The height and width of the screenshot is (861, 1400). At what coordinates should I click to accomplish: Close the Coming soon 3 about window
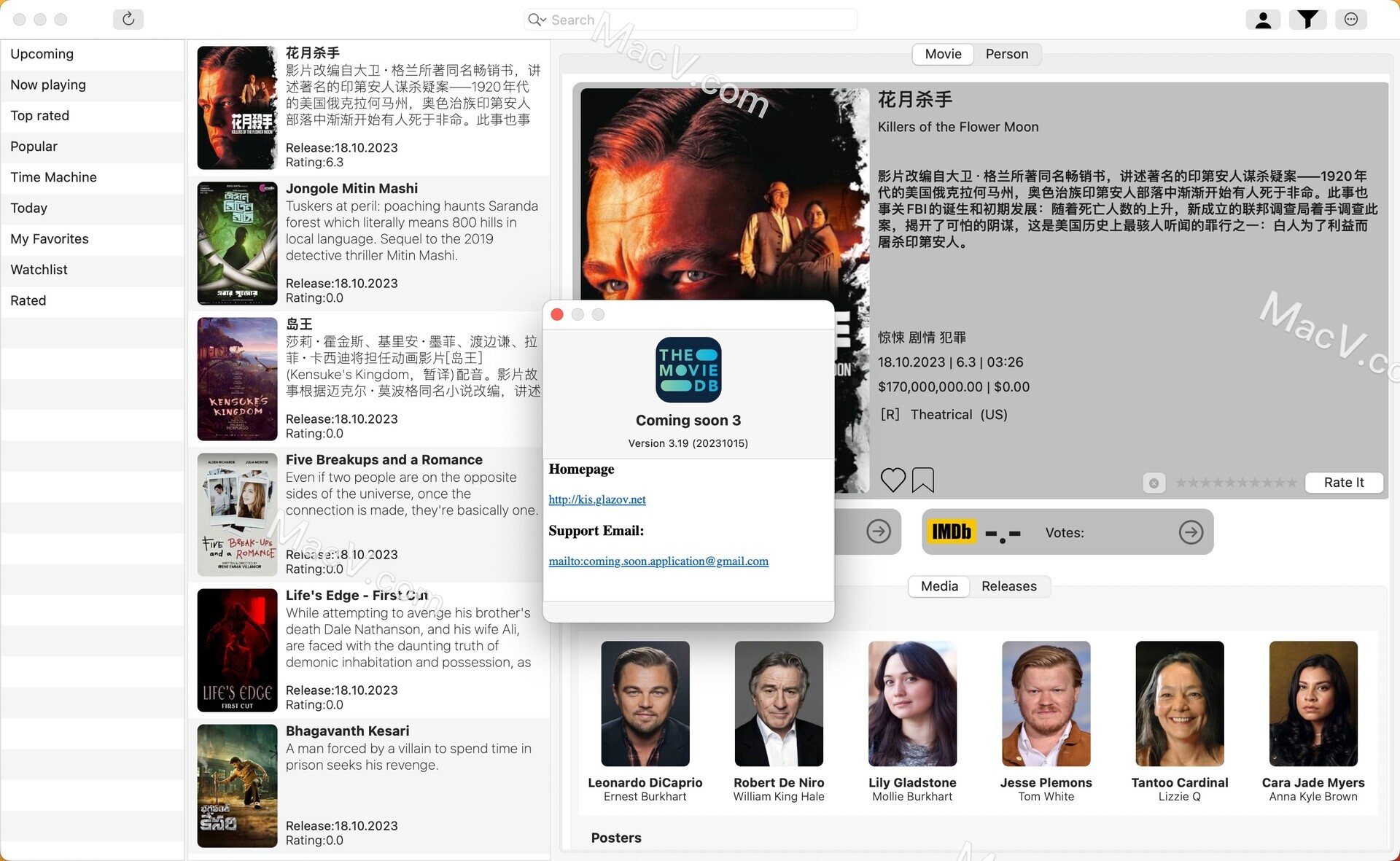click(x=557, y=314)
